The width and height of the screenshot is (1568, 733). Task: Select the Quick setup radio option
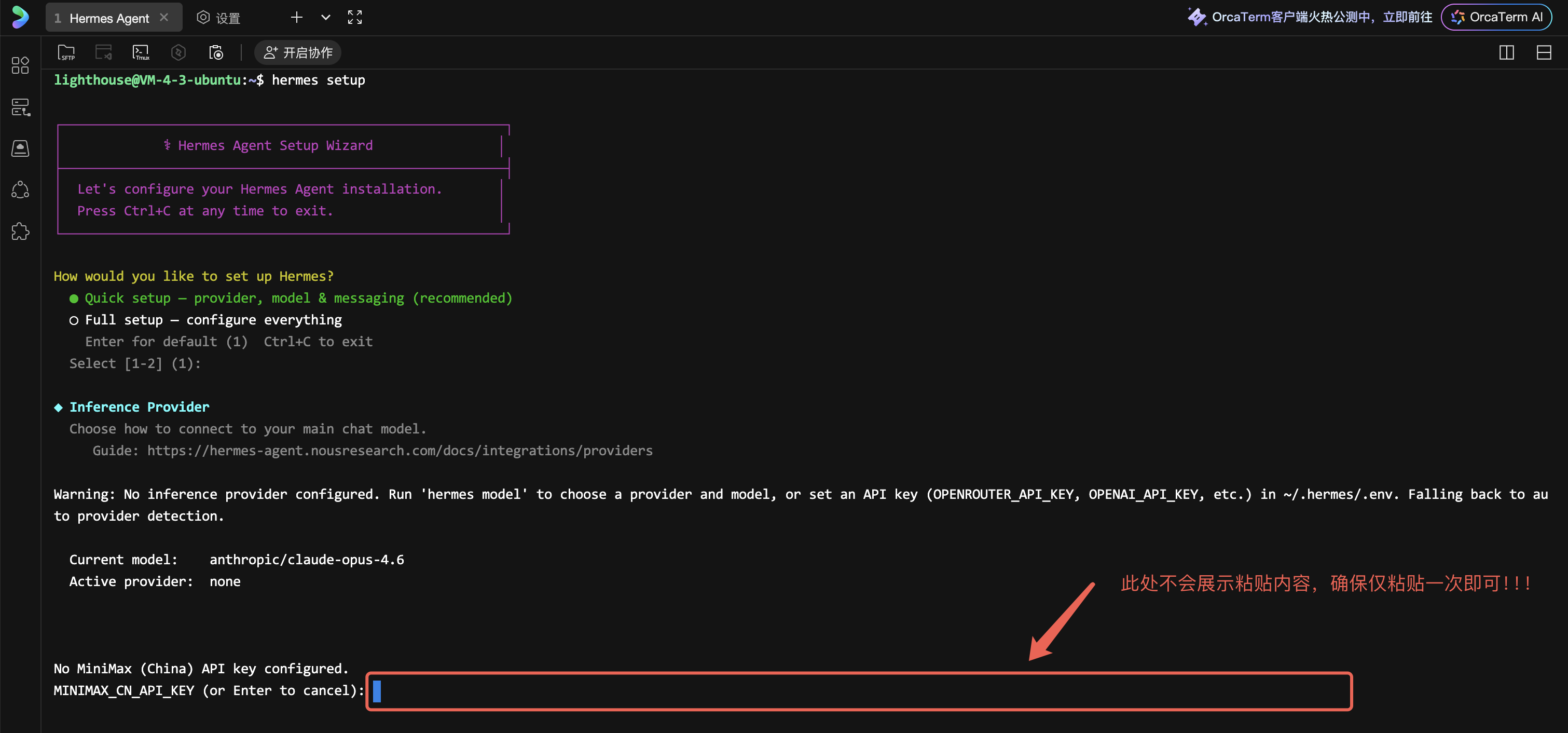point(74,298)
